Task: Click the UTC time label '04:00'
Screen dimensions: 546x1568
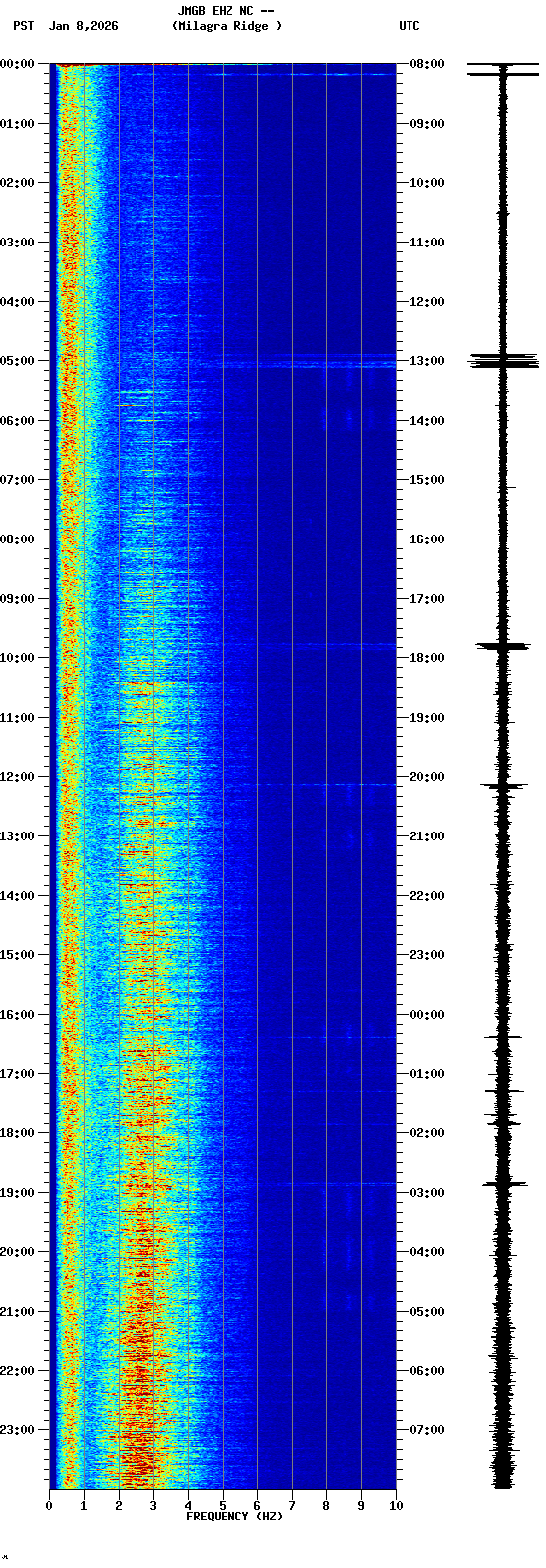Action: 427,1252
